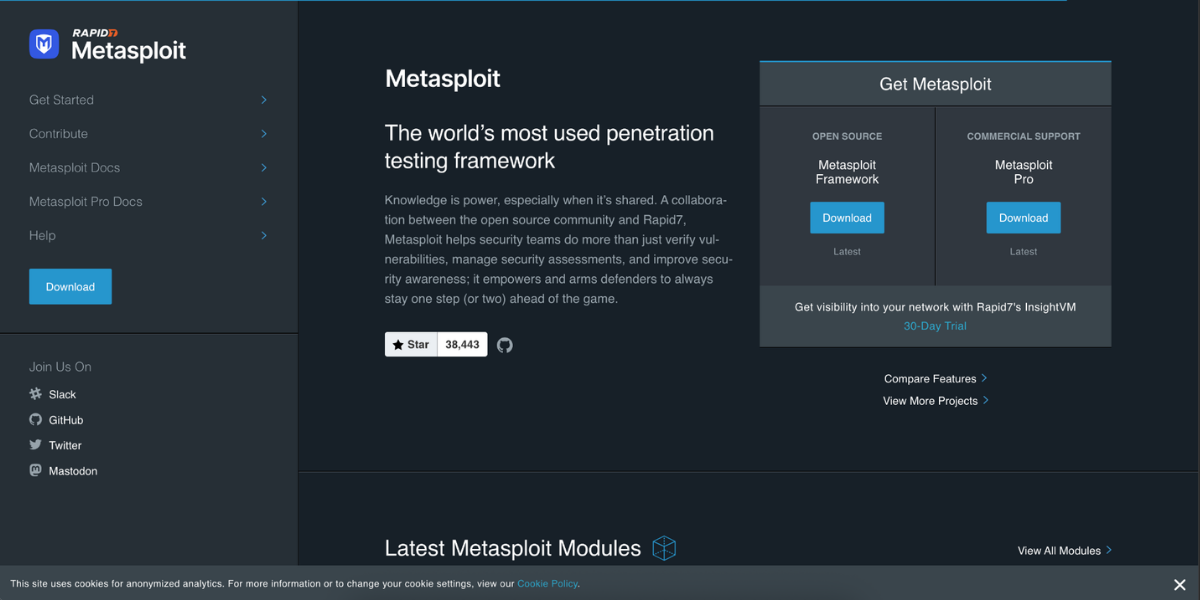
Task: Open the Slack icon under Join Us On
Action: (x=36, y=394)
